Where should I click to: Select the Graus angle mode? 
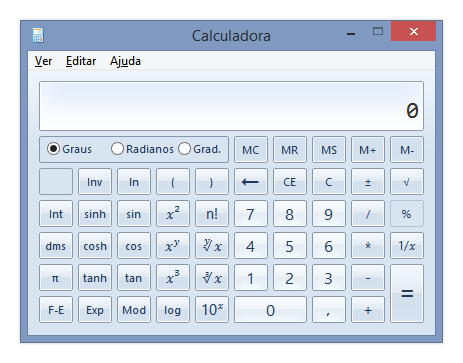tap(69, 149)
